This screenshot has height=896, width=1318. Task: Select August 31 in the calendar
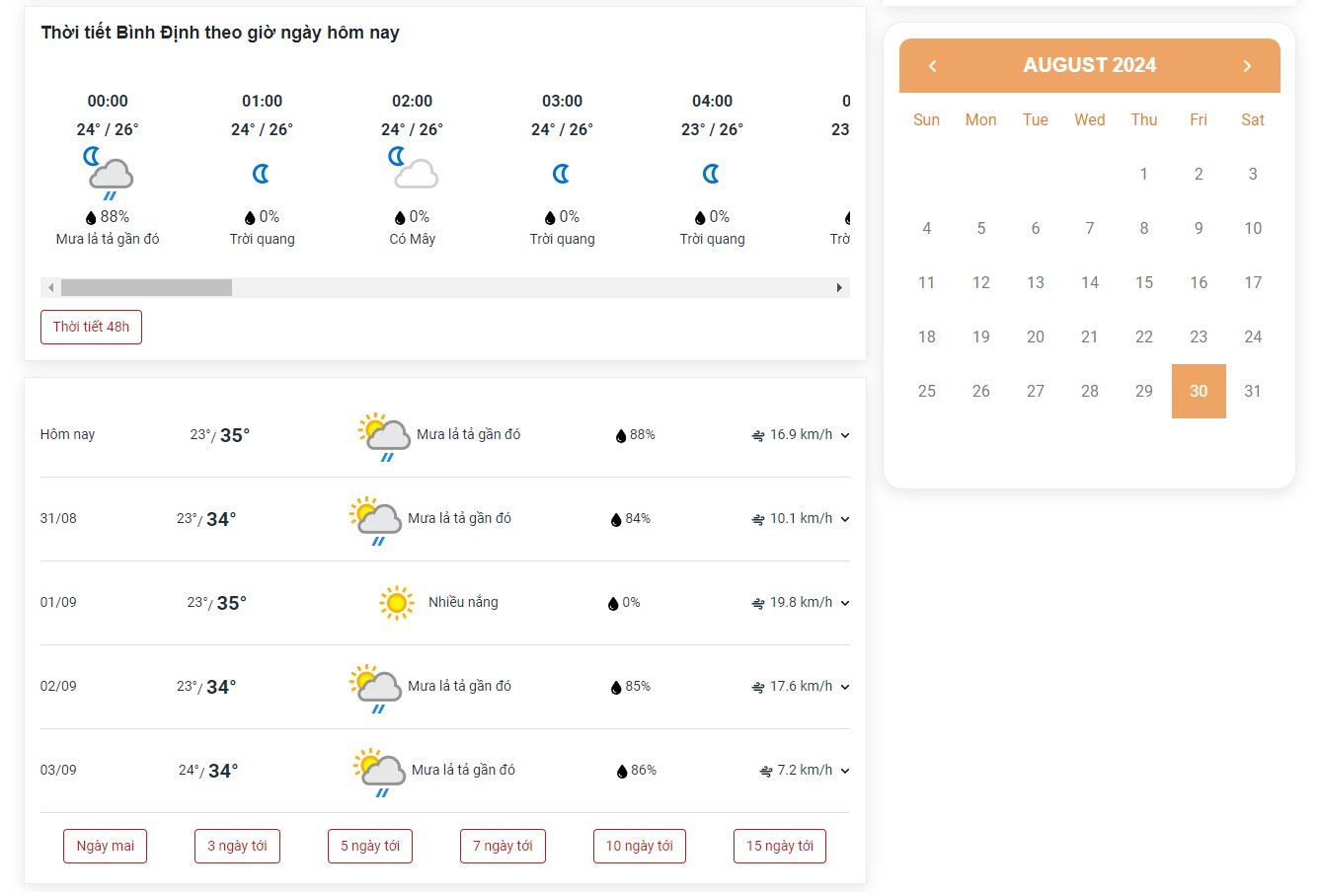pyautogui.click(x=1253, y=391)
